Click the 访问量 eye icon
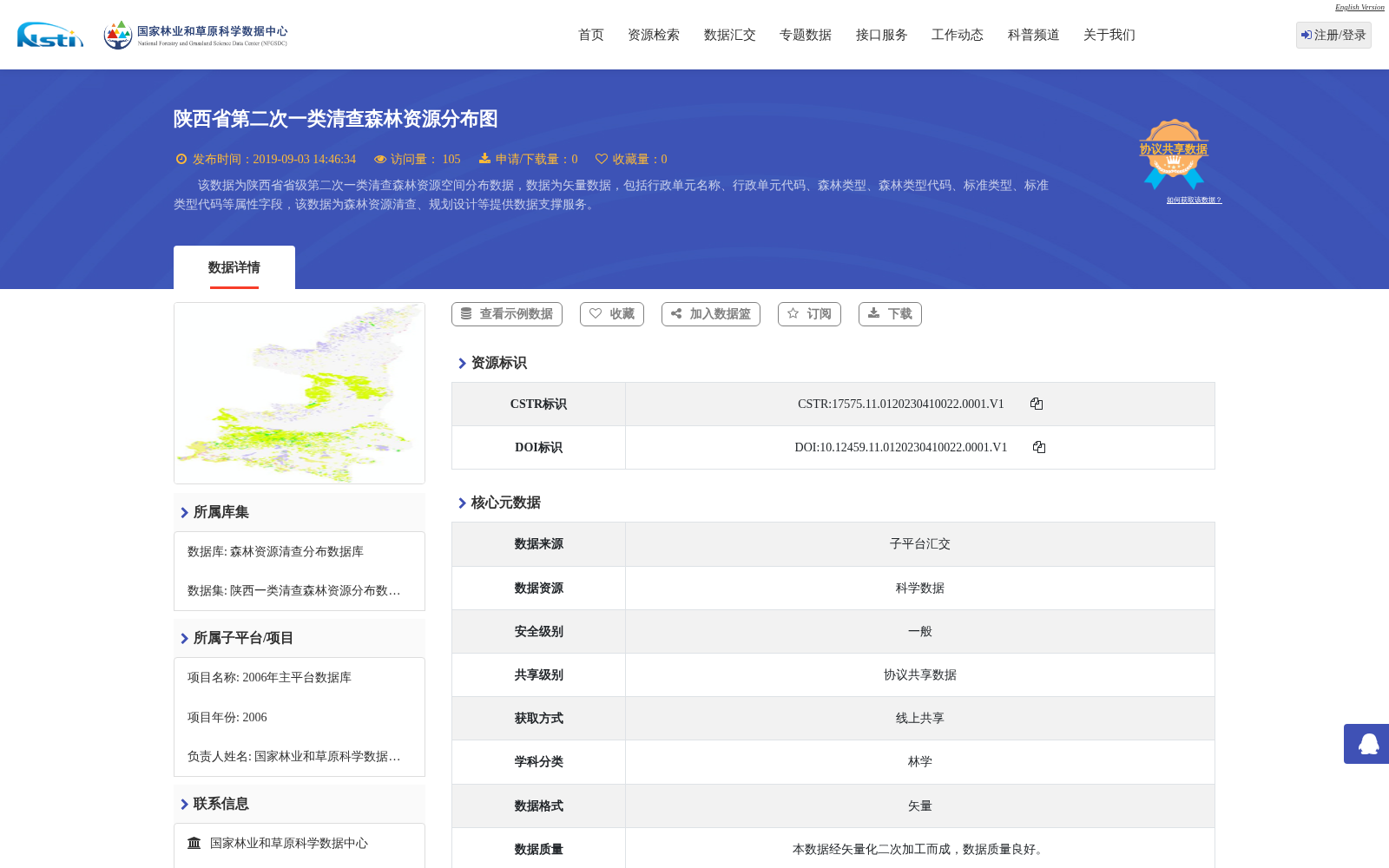This screenshot has width=1389, height=868. coord(380,159)
